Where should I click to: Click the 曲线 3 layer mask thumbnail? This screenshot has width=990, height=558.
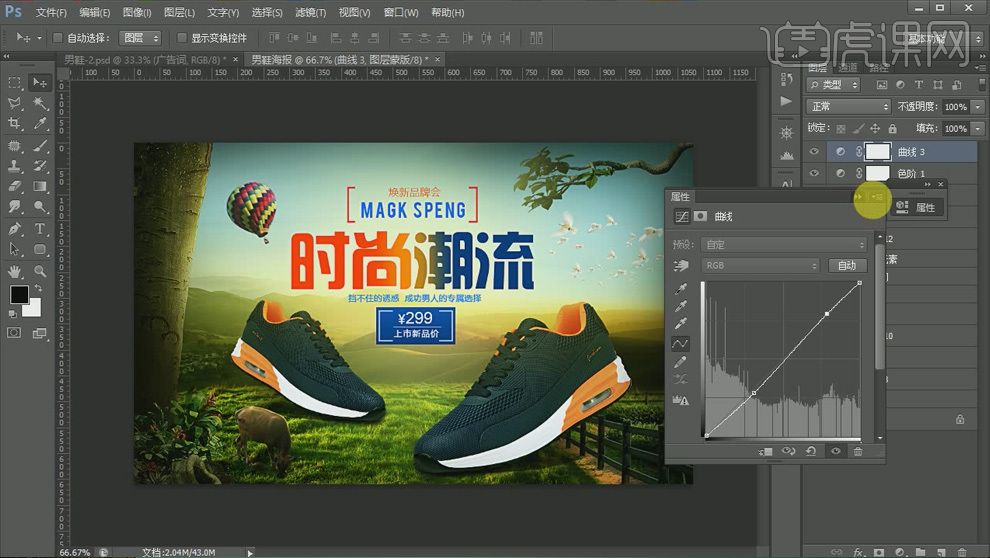(877, 152)
